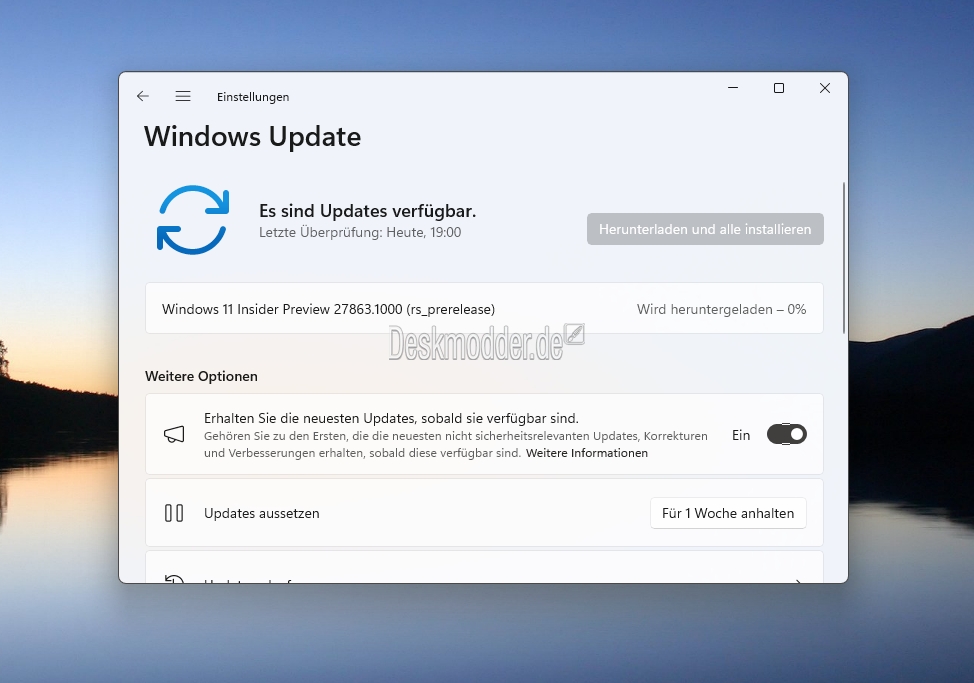The height and width of the screenshot is (683, 974).
Task: Click the 'Es sind Updates verfügbar.' heading
Action: click(367, 211)
